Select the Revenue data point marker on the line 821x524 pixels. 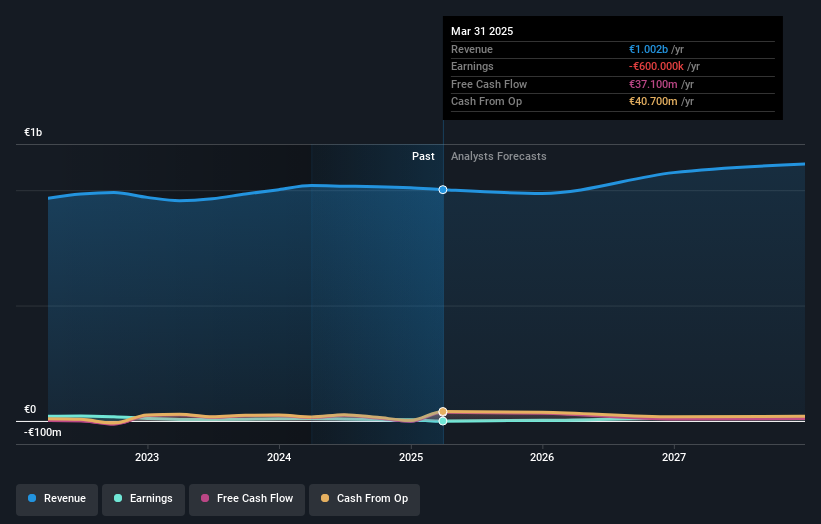pos(443,189)
